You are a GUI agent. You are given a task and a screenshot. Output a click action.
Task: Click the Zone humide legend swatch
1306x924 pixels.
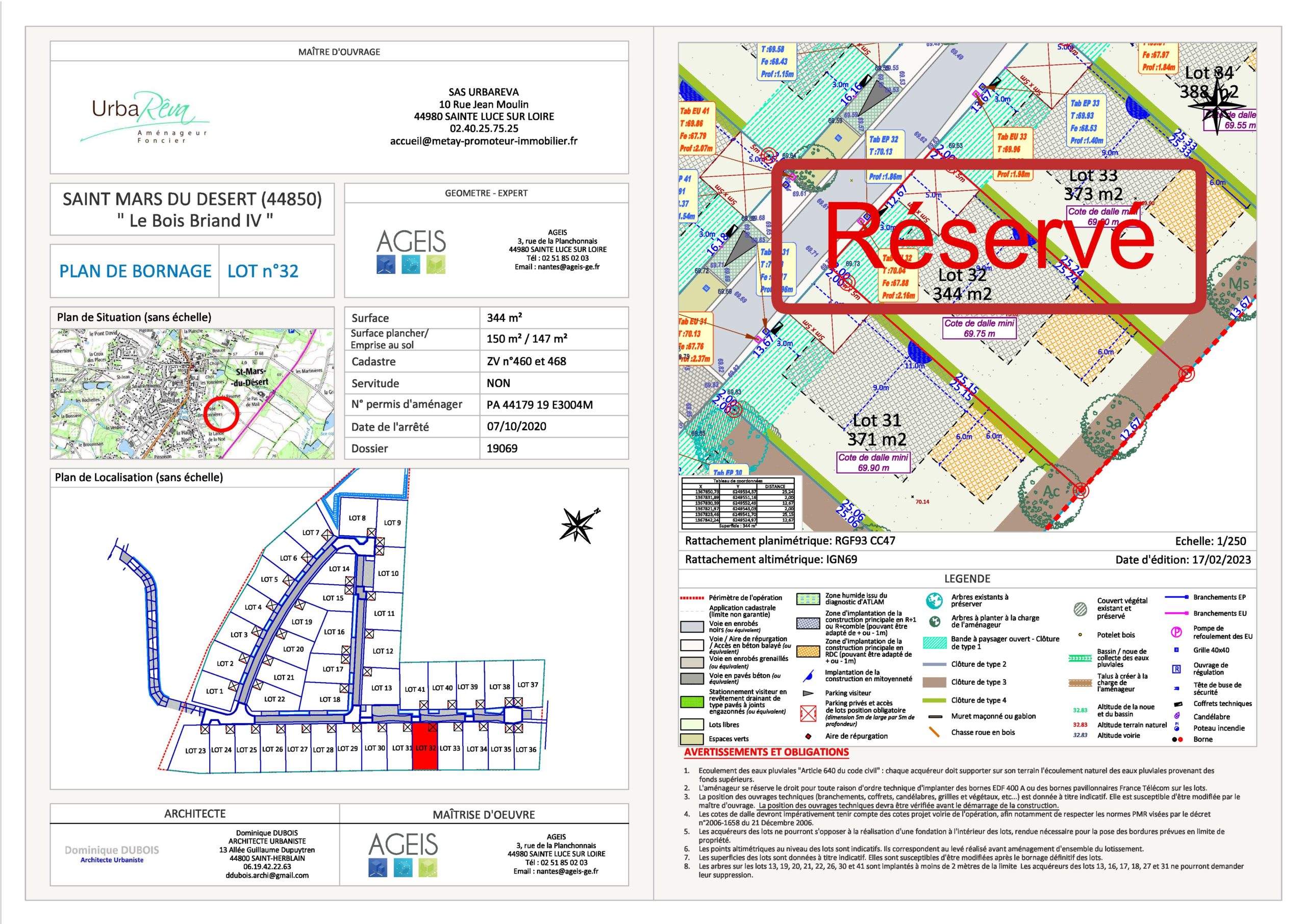click(808, 599)
